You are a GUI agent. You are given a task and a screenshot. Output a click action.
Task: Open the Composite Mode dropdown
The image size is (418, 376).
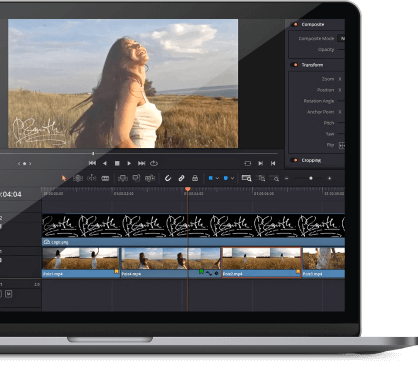[341, 38]
